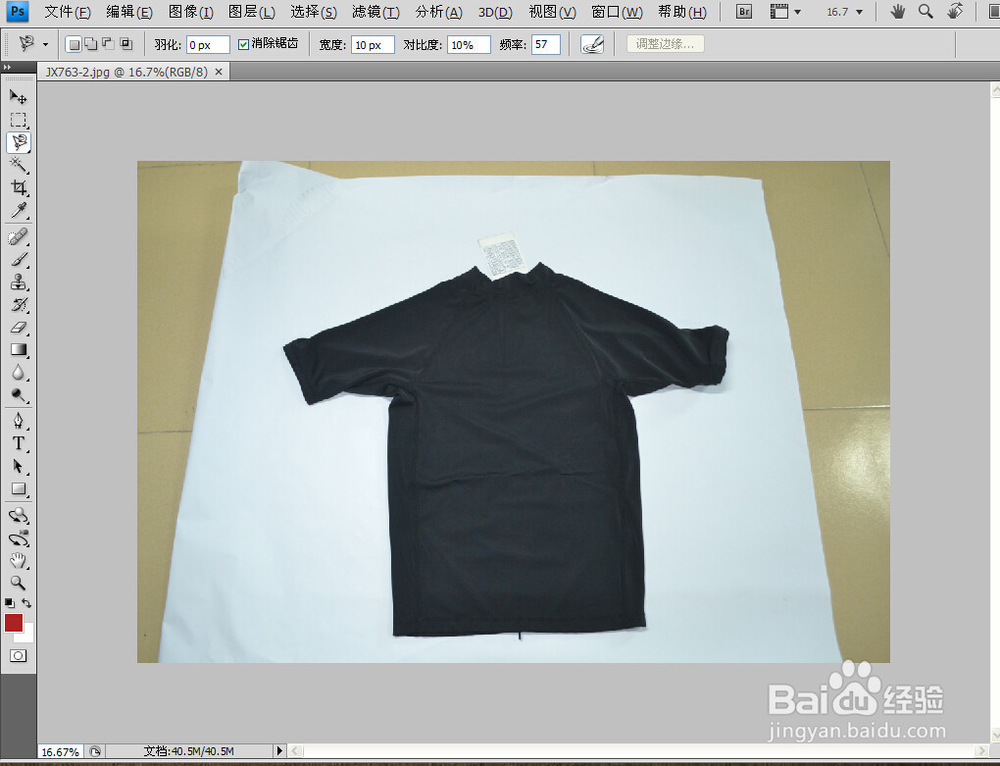Reset to default foreground and background colors
Image resolution: width=1000 pixels, height=766 pixels.
[10, 603]
